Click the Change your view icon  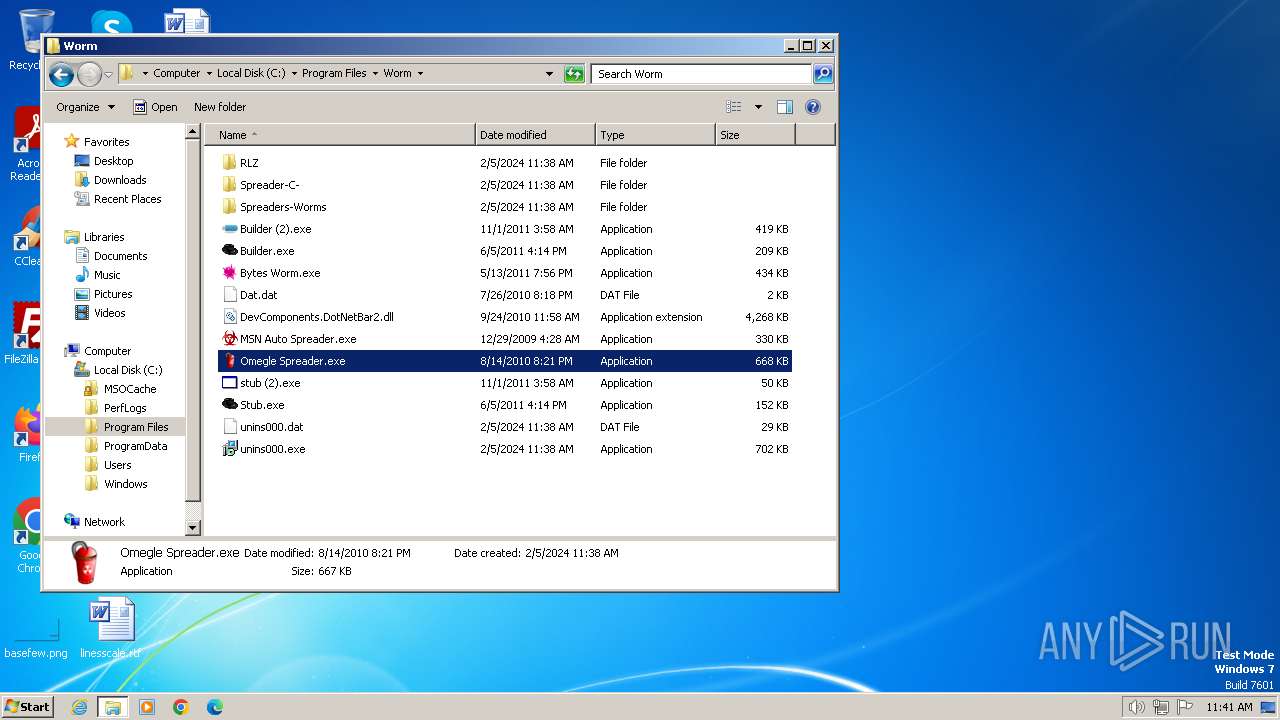coord(734,107)
